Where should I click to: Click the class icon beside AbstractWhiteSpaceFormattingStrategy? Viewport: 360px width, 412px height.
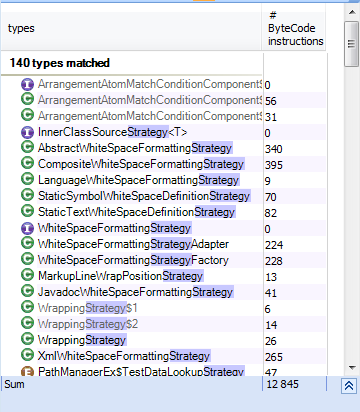tap(27, 147)
